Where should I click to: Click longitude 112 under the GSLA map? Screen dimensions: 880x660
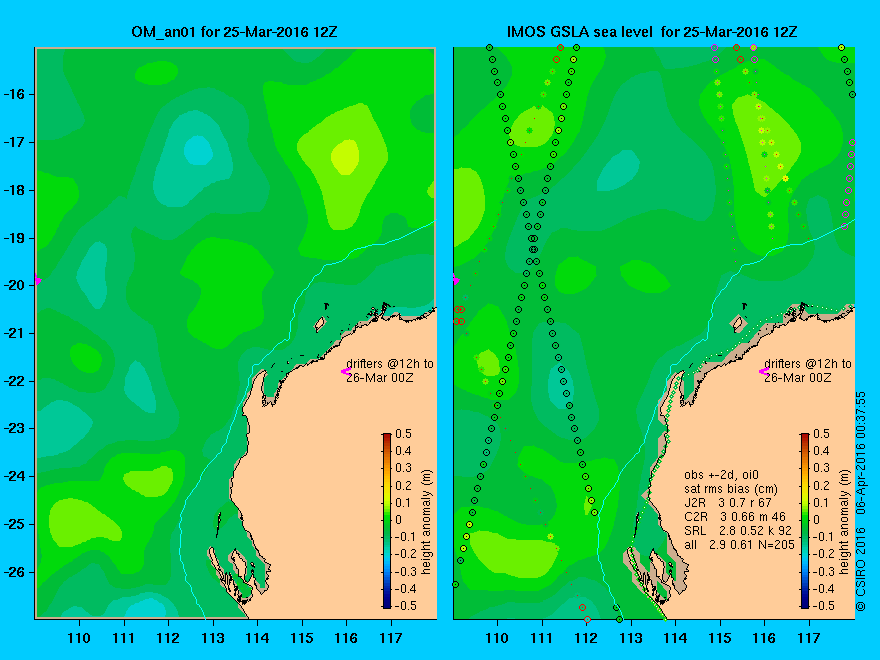pyautogui.click(x=586, y=638)
